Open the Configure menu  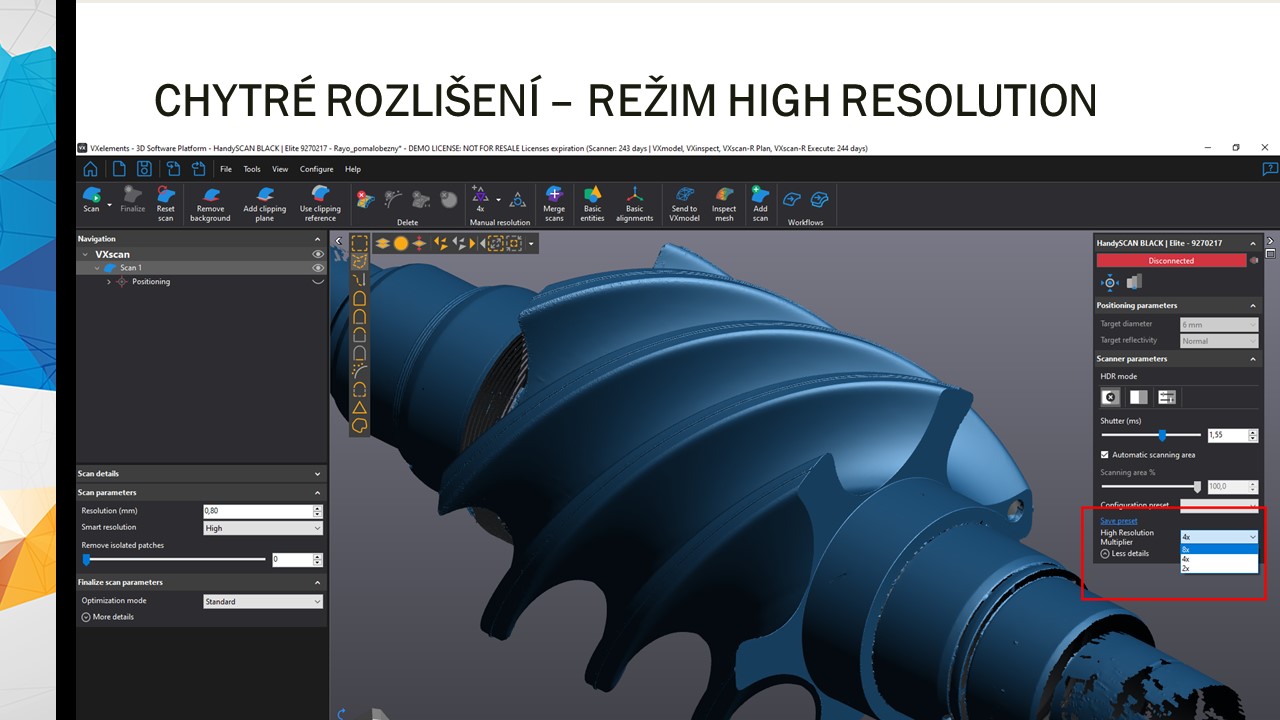coord(316,169)
